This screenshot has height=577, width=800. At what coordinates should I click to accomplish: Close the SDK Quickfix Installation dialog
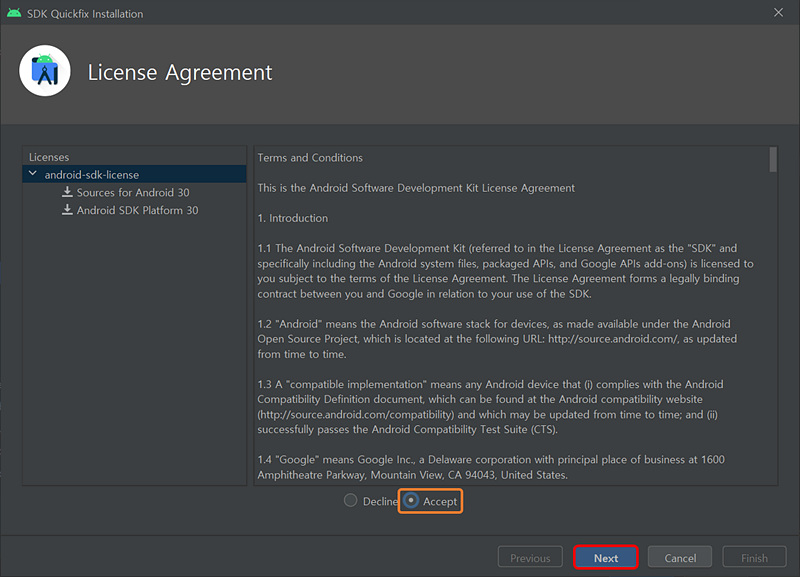(779, 12)
